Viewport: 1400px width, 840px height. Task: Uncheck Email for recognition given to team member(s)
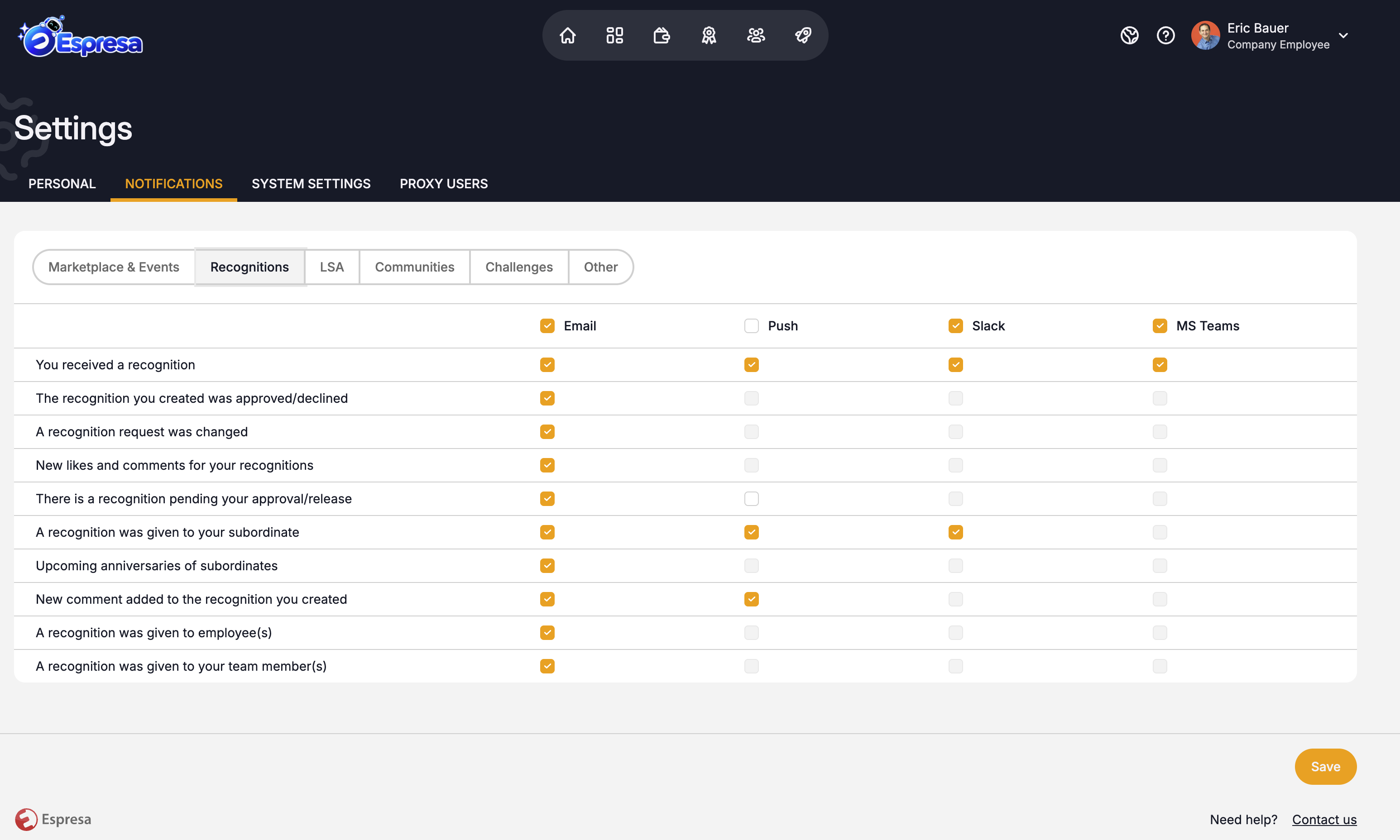click(x=547, y=666)
